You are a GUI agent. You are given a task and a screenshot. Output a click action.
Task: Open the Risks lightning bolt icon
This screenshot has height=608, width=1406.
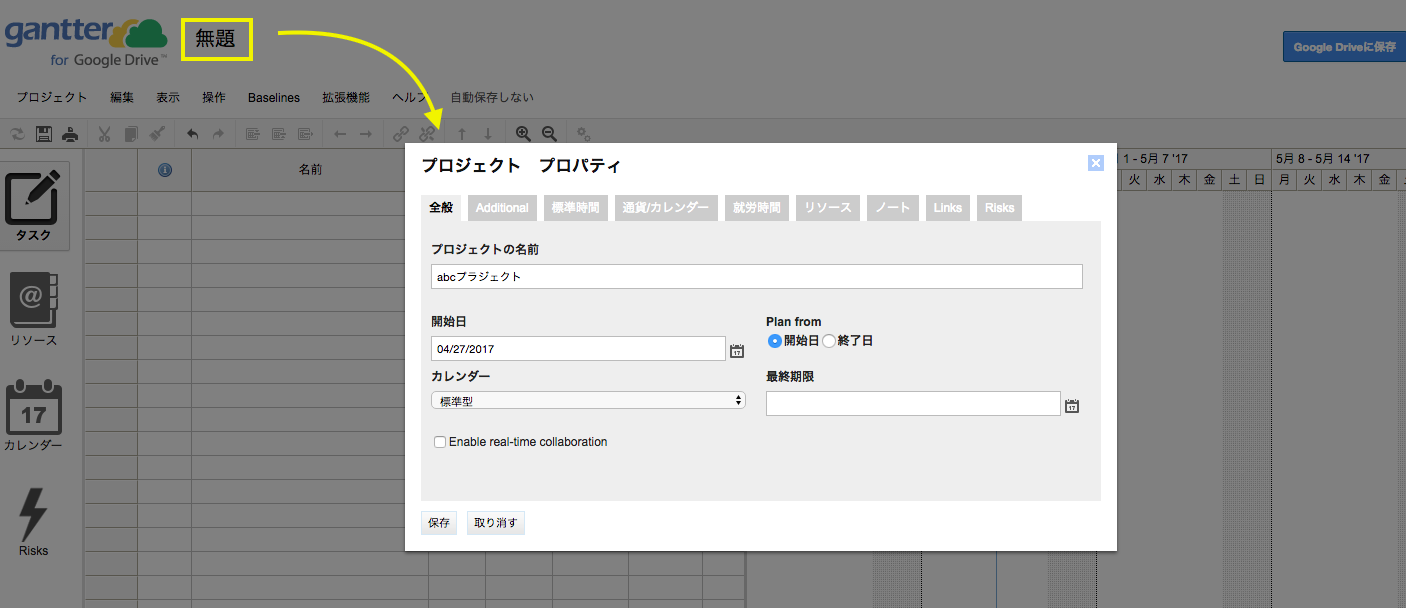34,522
